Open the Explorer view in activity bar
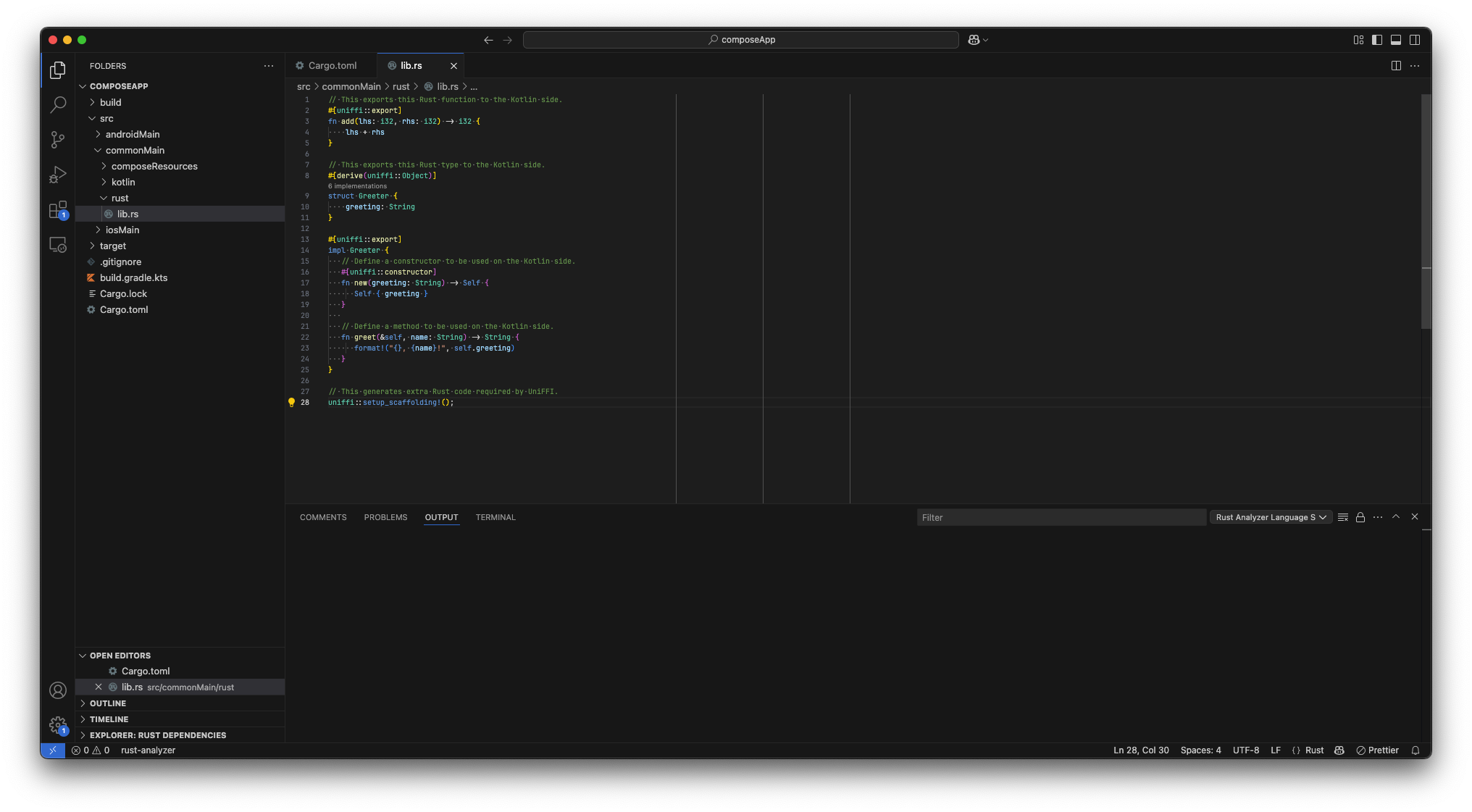Image resolution: width=1472 pixels, height=812 pixels. click(58, 70)
